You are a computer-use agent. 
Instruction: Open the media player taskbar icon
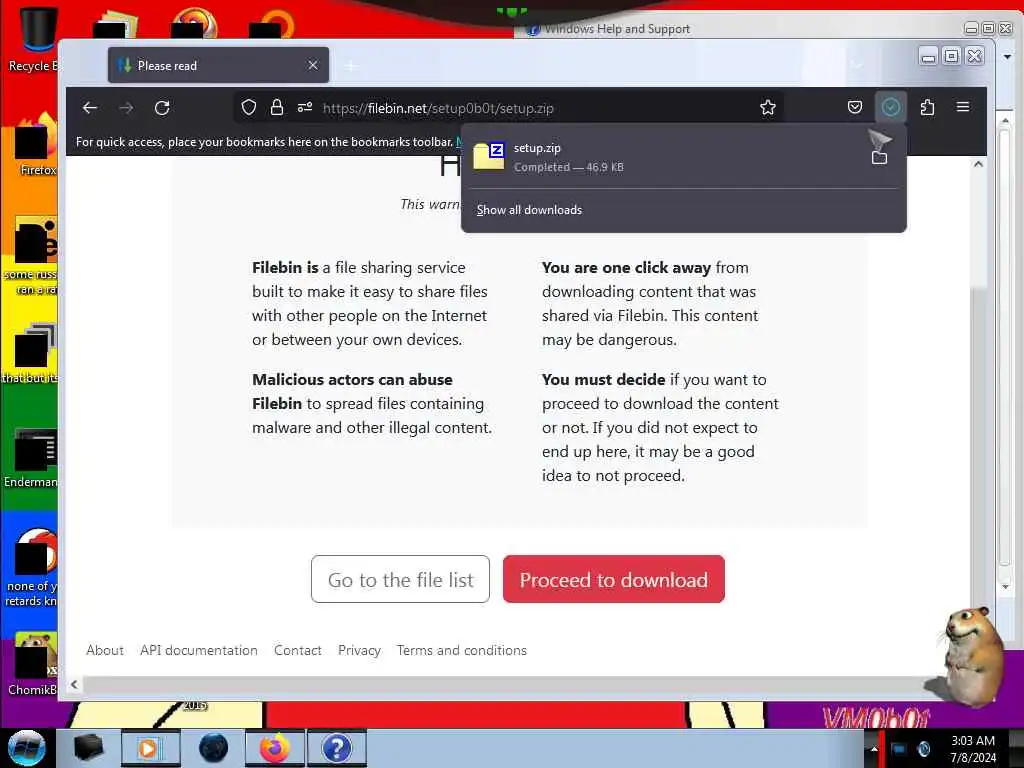pos(150,748)
